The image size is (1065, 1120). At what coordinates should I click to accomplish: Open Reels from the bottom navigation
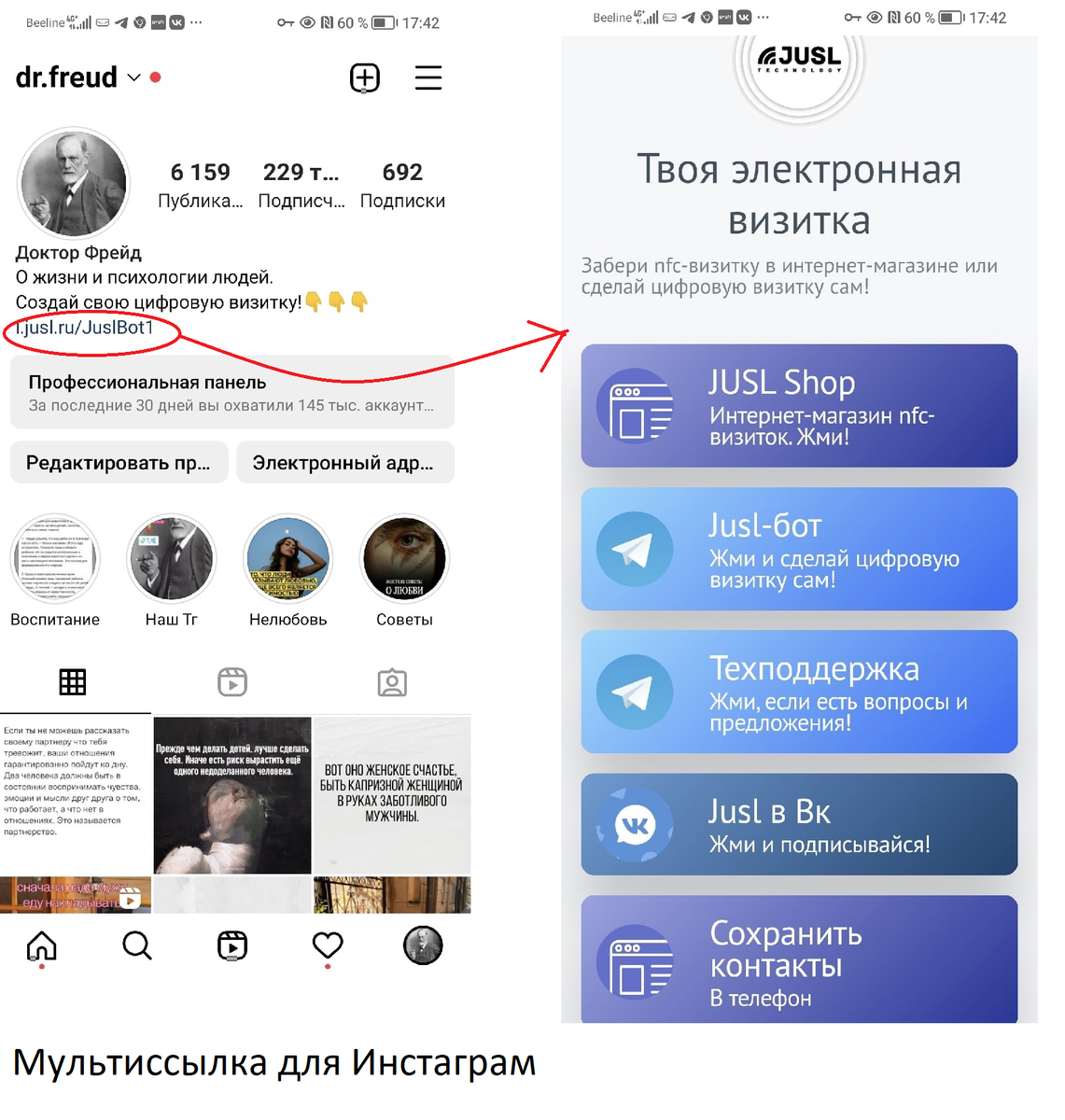click(232, 945)
